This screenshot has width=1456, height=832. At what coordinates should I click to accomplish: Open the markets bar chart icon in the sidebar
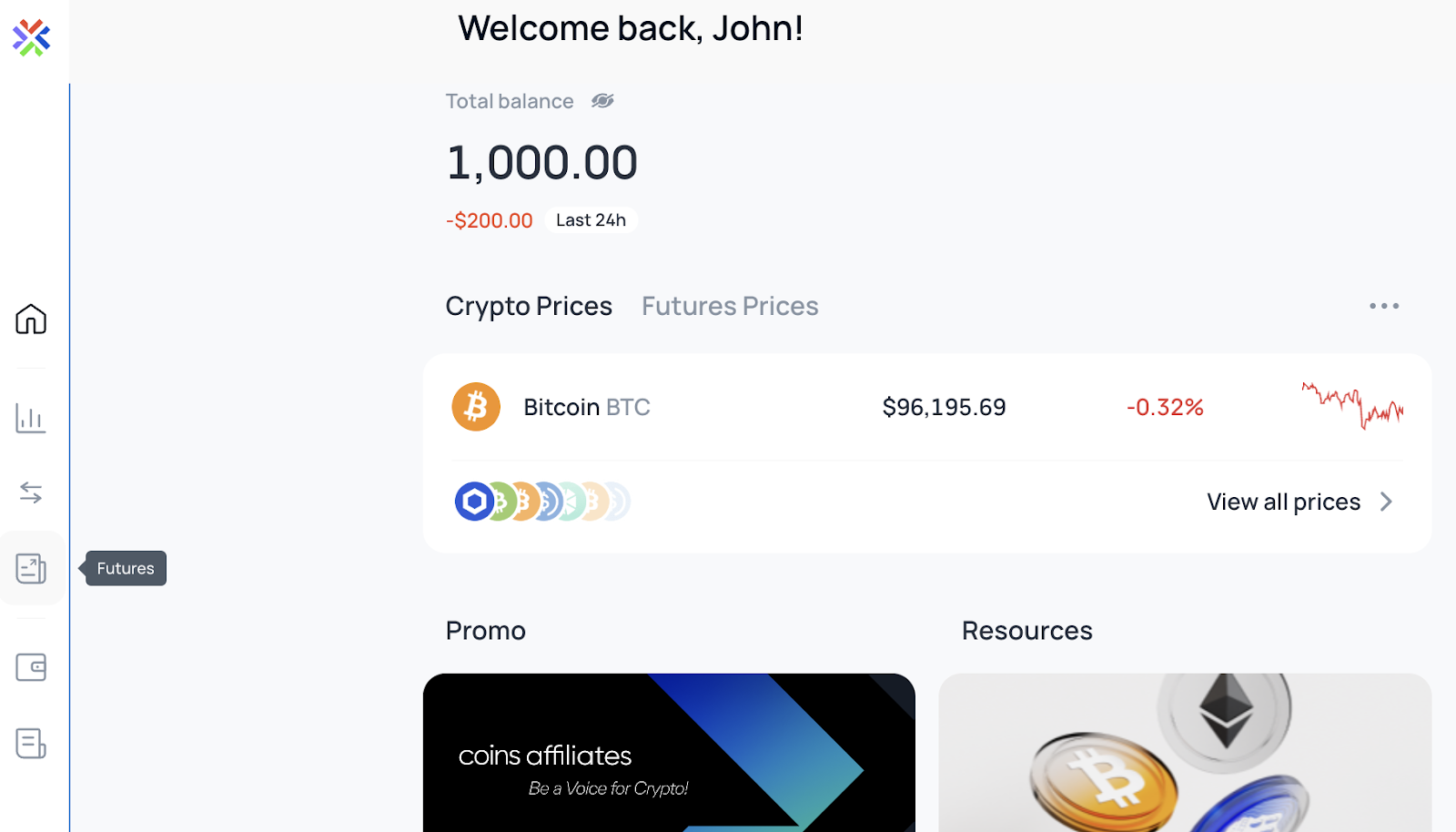coord(31,419)
